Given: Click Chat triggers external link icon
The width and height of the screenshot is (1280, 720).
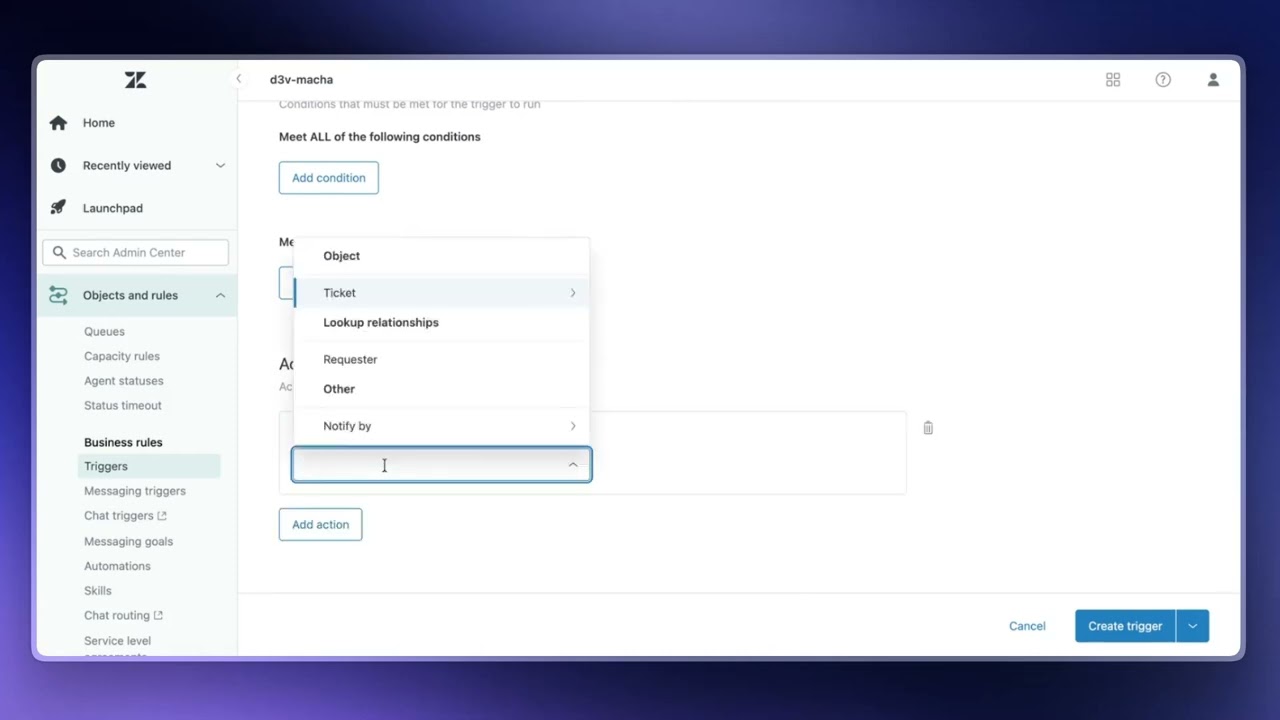Looking at the screenshot, I should [x=162, y=516].
